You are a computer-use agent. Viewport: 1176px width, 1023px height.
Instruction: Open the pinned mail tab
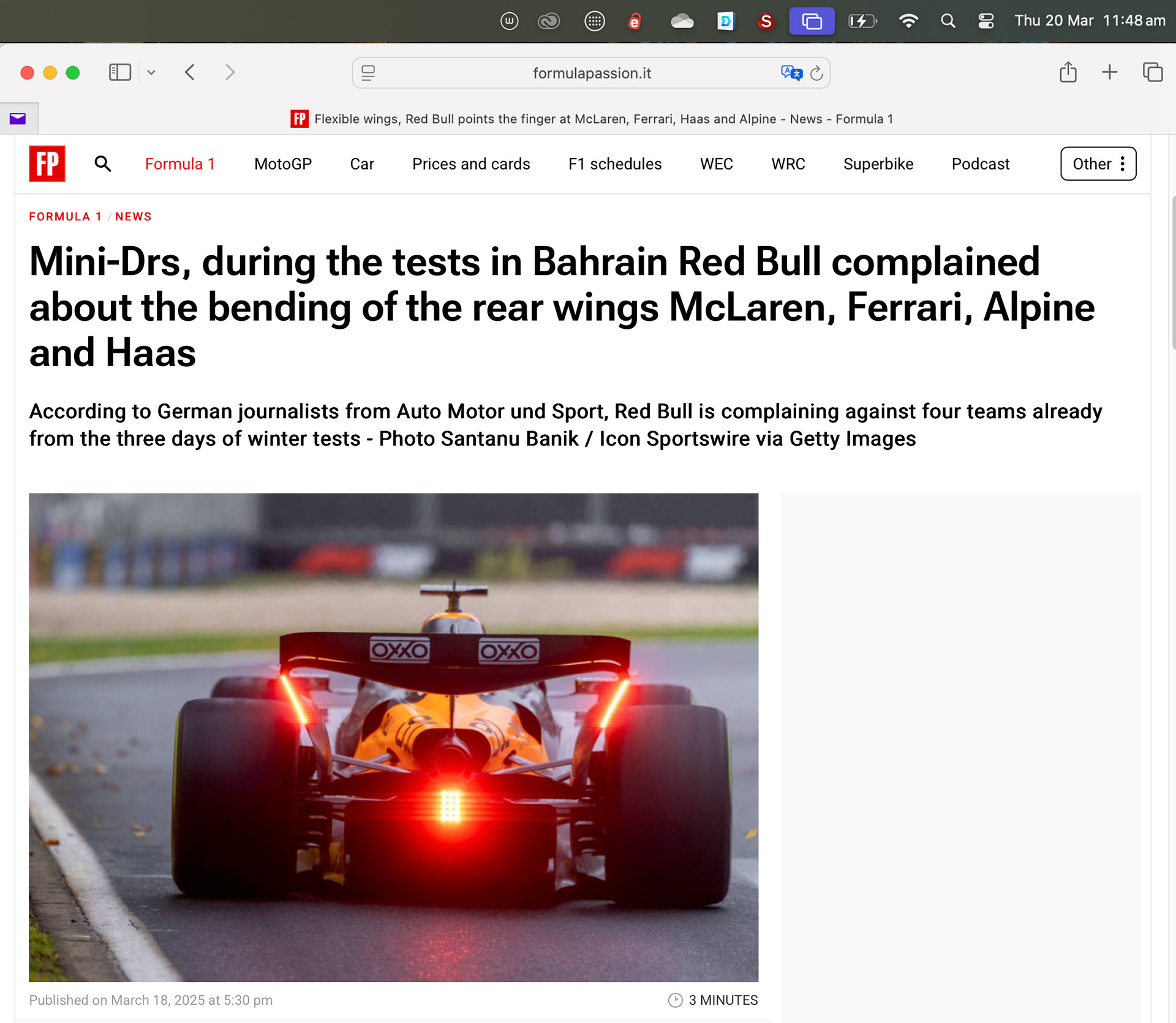point(18,119)
